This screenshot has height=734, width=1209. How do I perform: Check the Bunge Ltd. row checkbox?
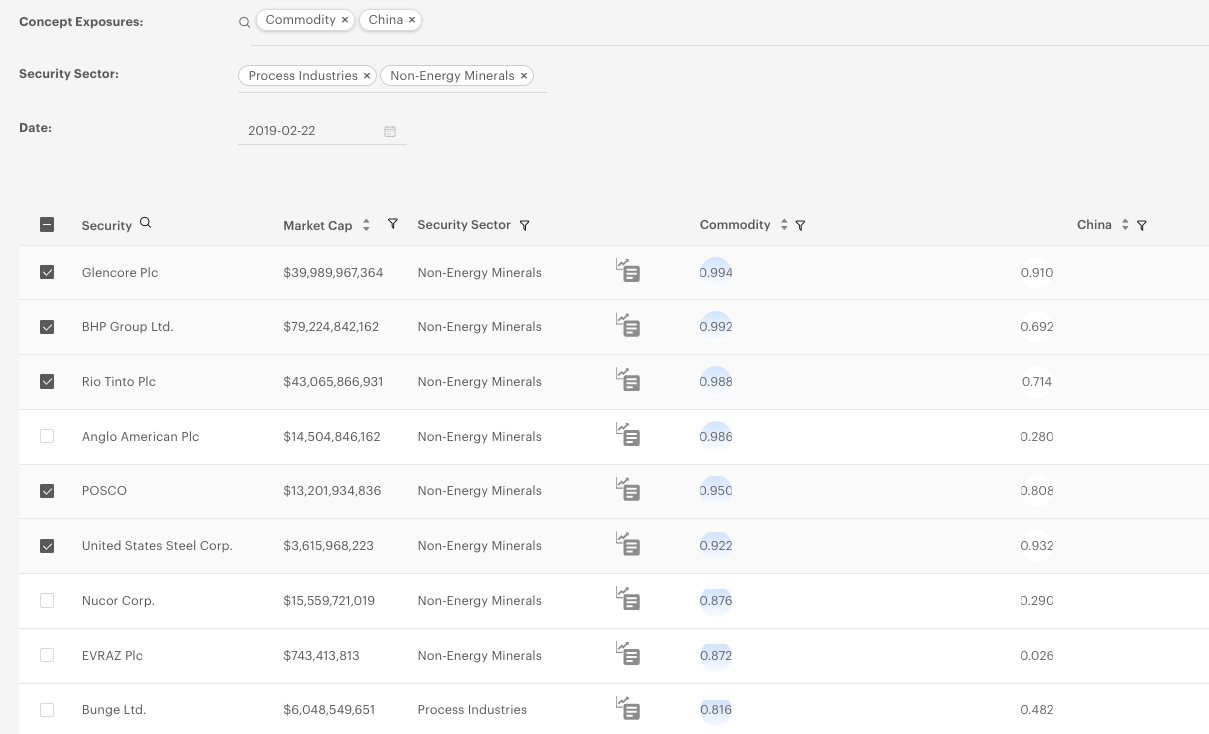(47, 710)
